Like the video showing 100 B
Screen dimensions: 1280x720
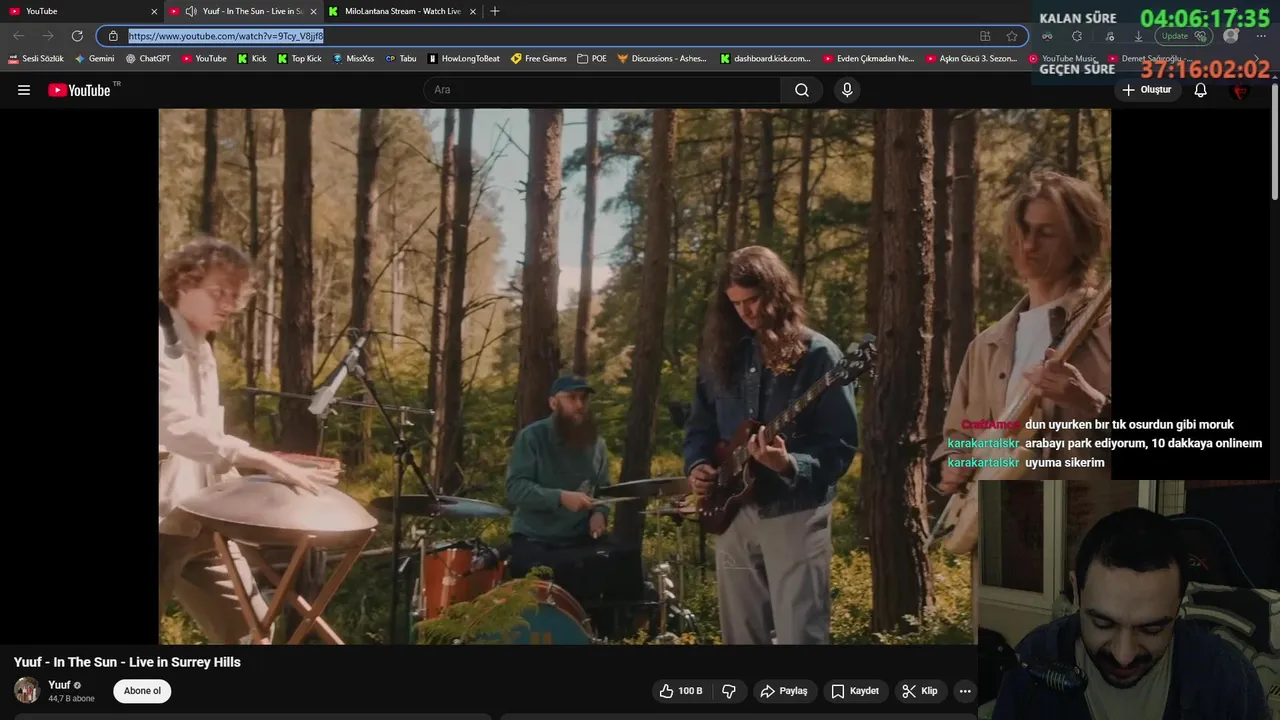[x=681, y=691]
